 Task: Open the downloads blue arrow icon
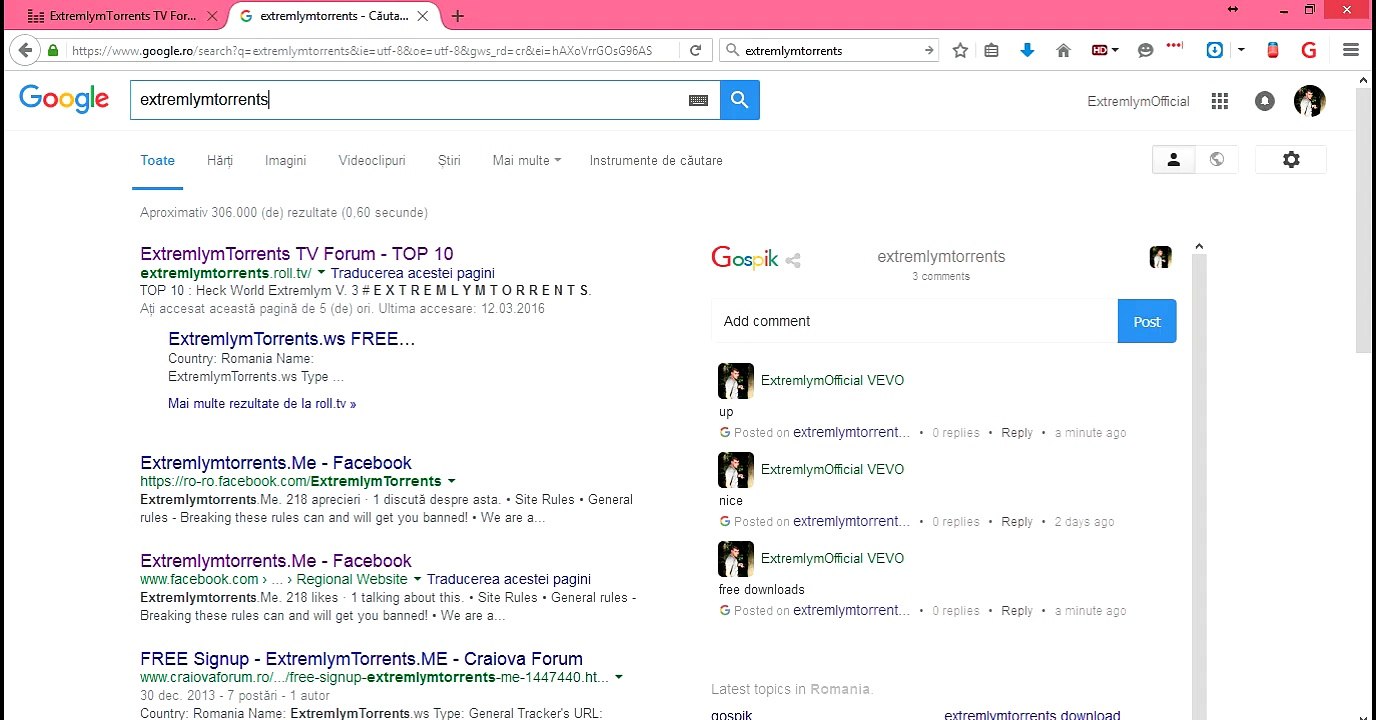1027,50
